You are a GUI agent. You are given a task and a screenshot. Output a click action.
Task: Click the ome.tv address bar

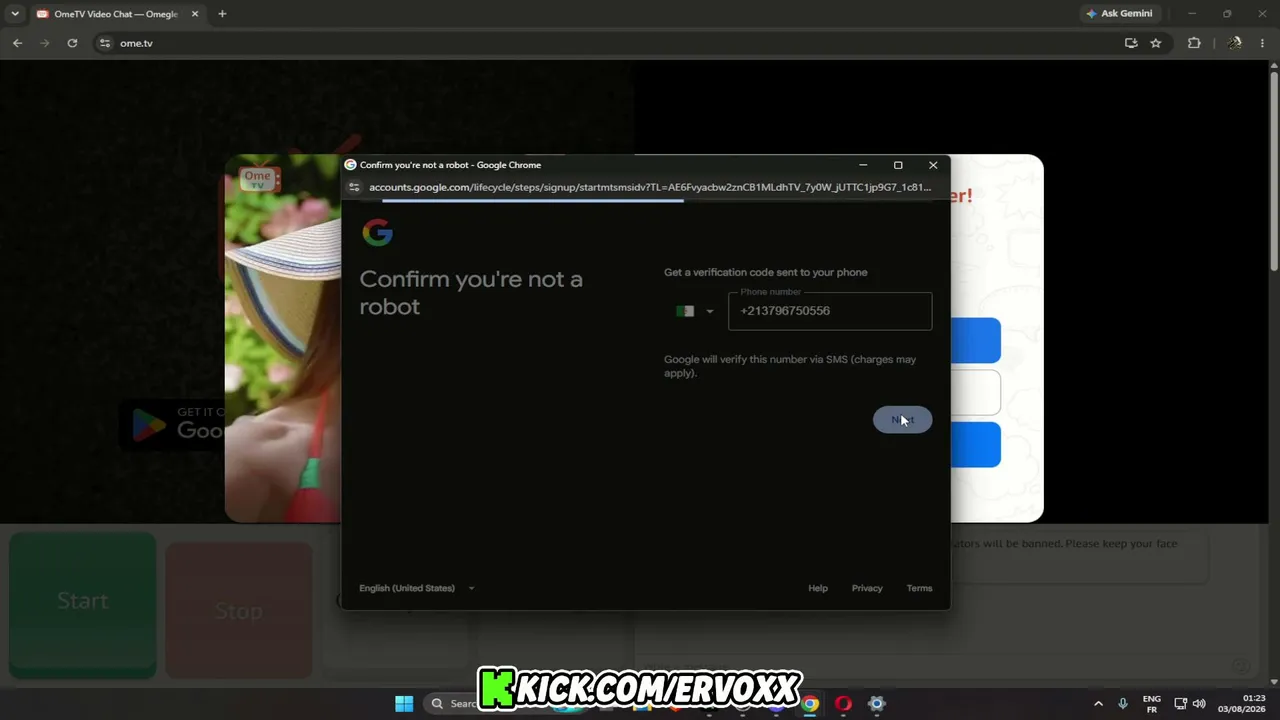611,43
